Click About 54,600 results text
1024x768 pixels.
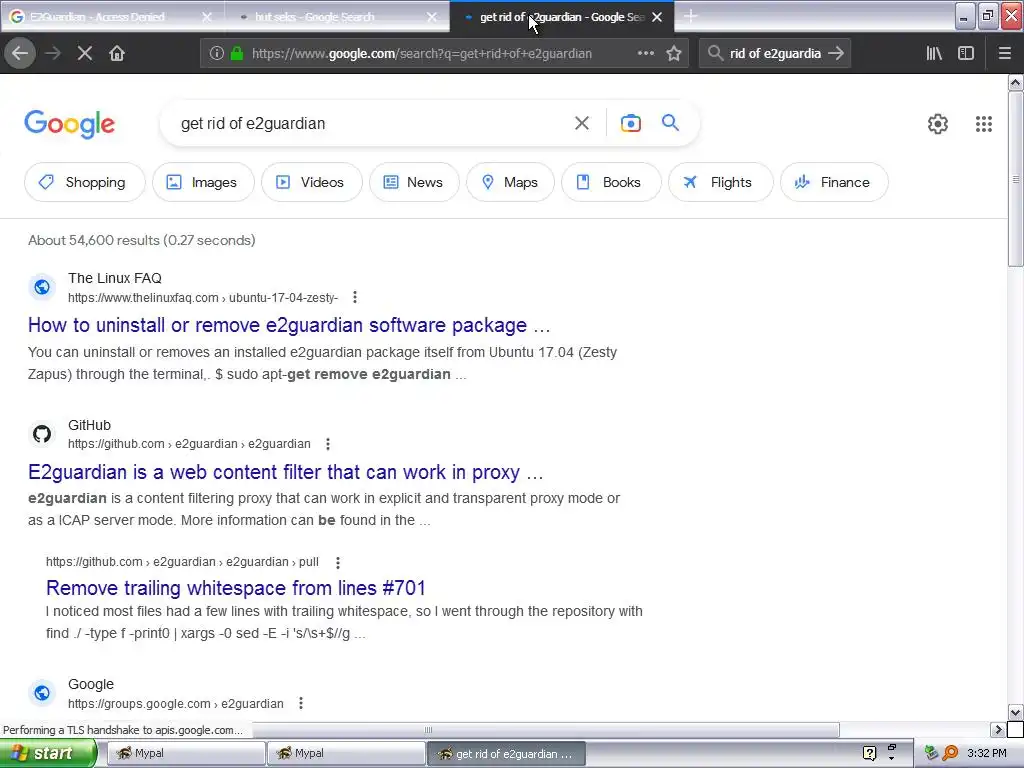pyautogui.click(x=141, y=240)
